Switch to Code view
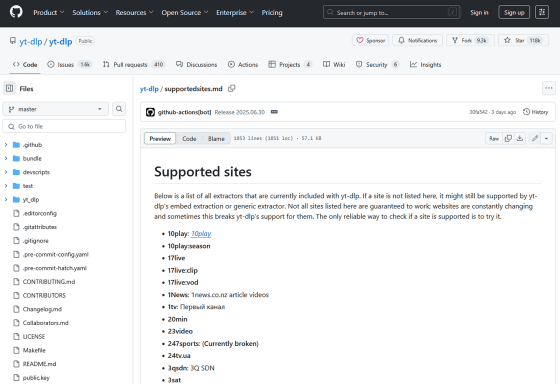Screen dimensions: 560x384 click(x=189, y=139)
